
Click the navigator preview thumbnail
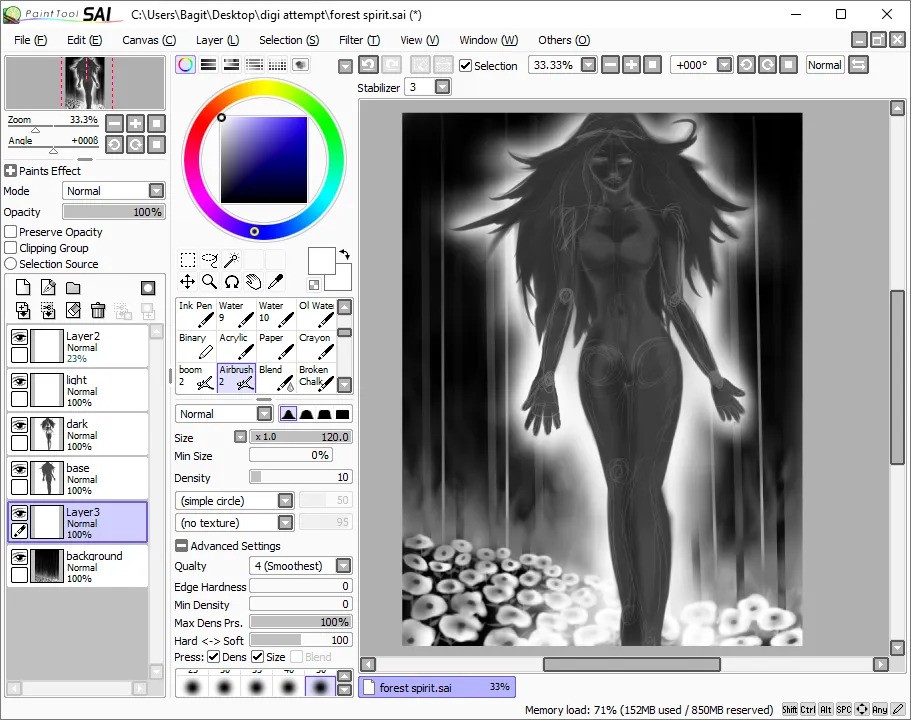tap(85, 83)
